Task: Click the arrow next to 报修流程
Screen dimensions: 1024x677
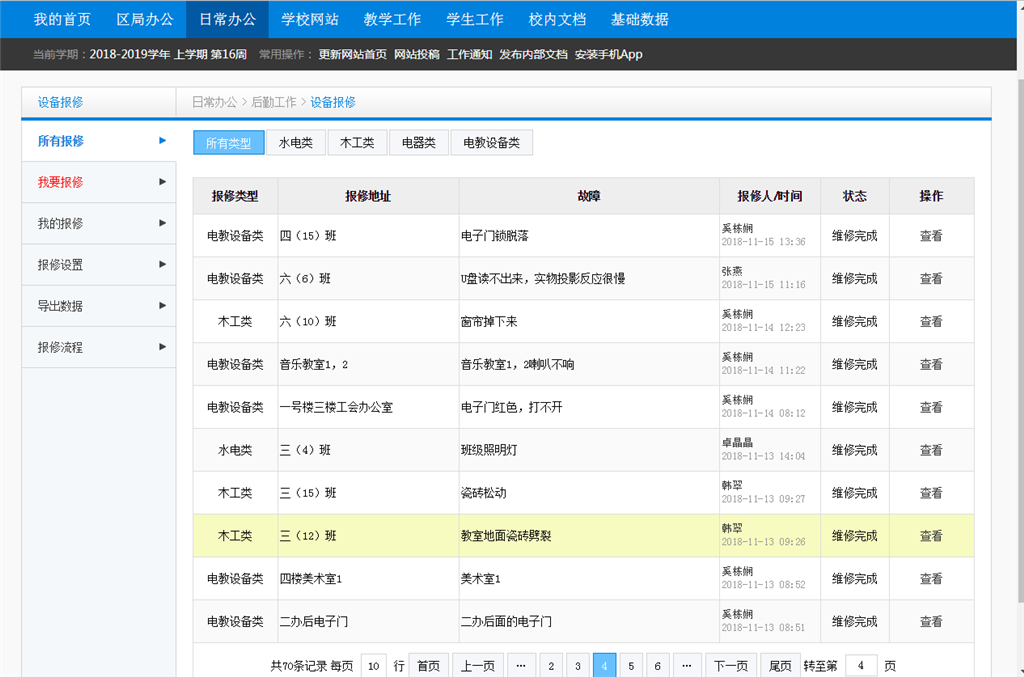Action: tap(163, 346)
